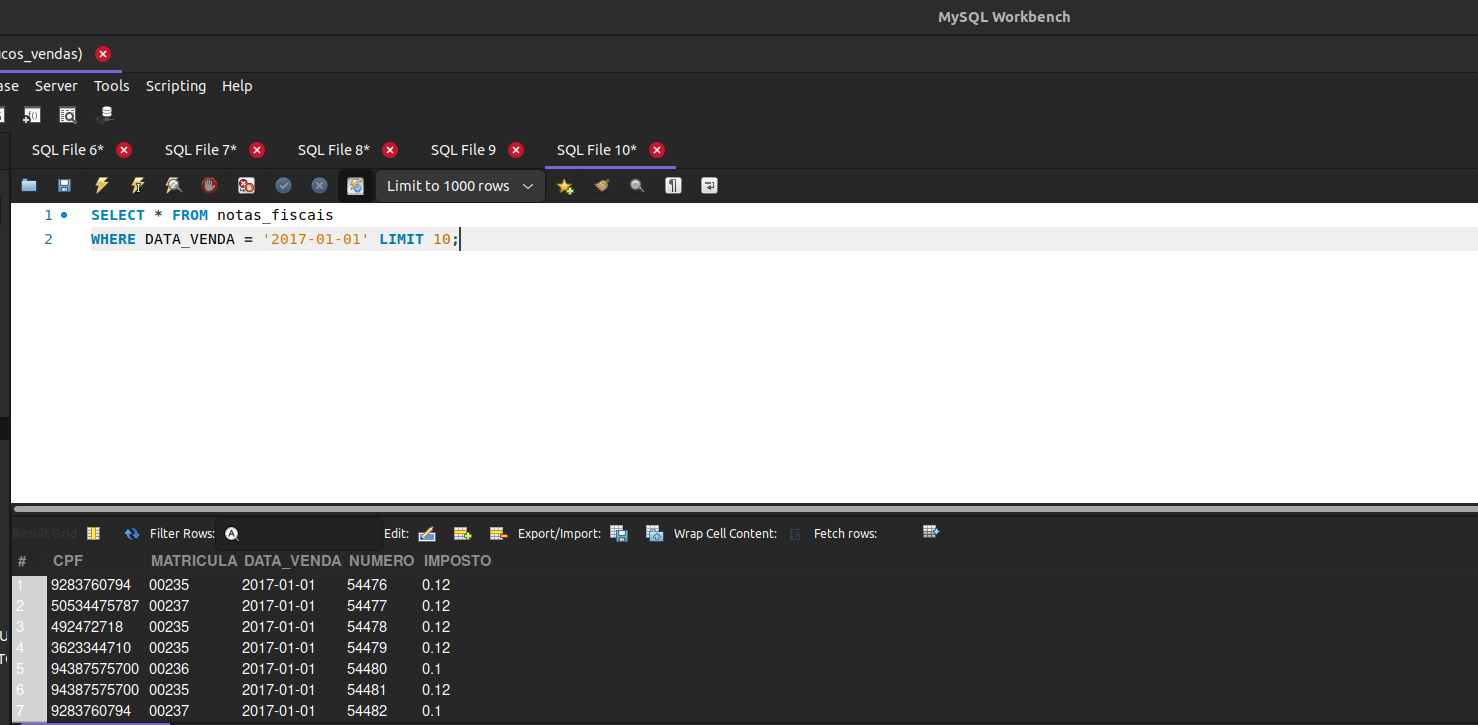The height and width of the screenshot is (725, 1478).
Task: Close the SQL File 6* tab
Action: [x=124, y=150]
